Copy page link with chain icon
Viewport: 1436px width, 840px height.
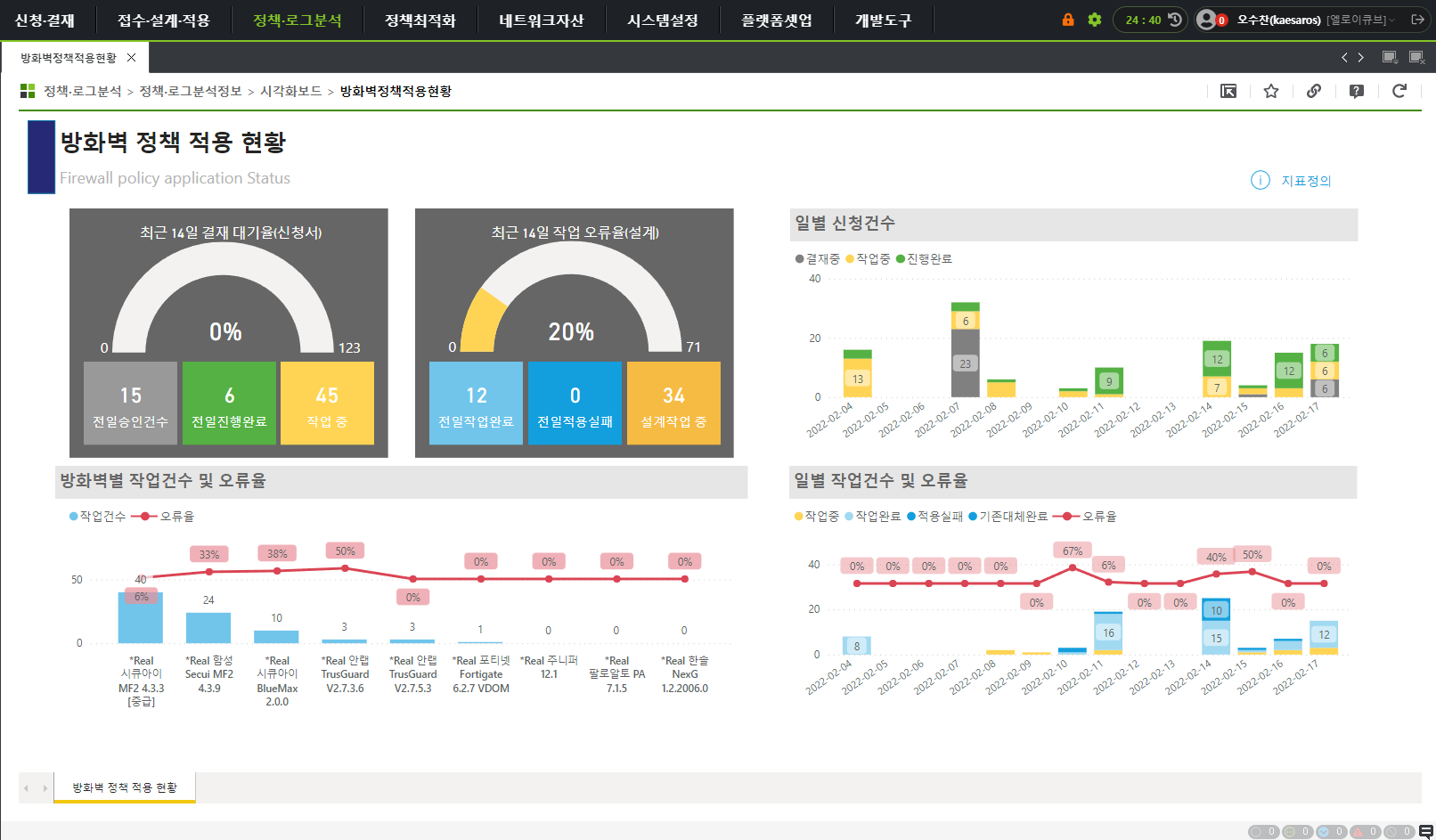[x=1314, y=91]
